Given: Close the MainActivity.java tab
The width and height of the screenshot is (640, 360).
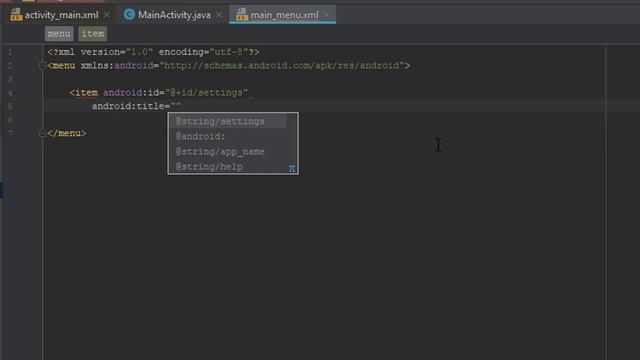Looking at the screenshot, I should tap(219, 15).
